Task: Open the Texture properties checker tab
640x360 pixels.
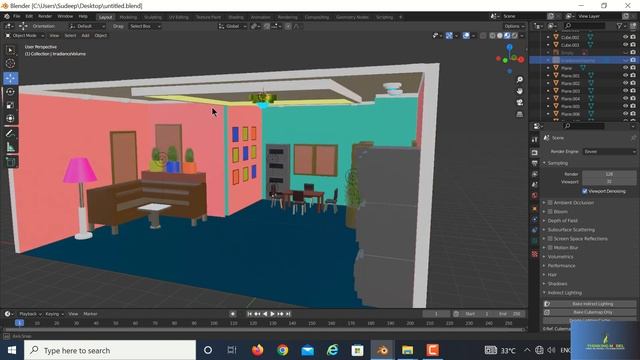Action: (x=535, y=254)
